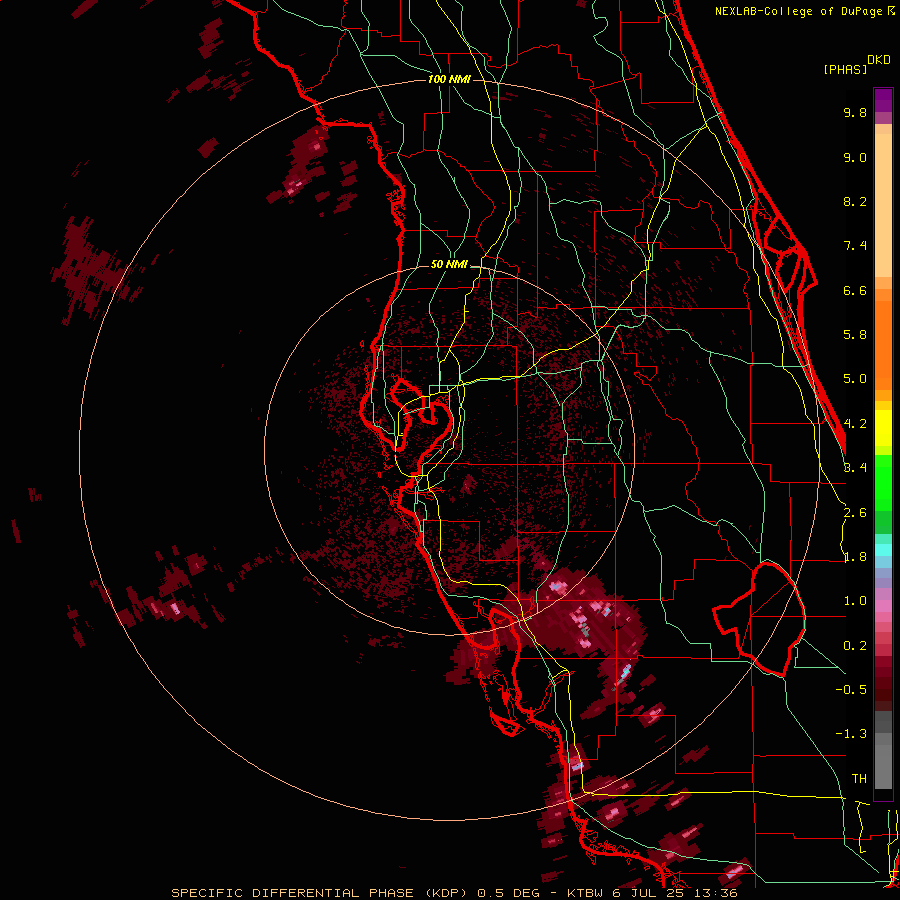Click the KTBW station ID in caption
This screenshot has width=900, height=900.
pos(584,893)
